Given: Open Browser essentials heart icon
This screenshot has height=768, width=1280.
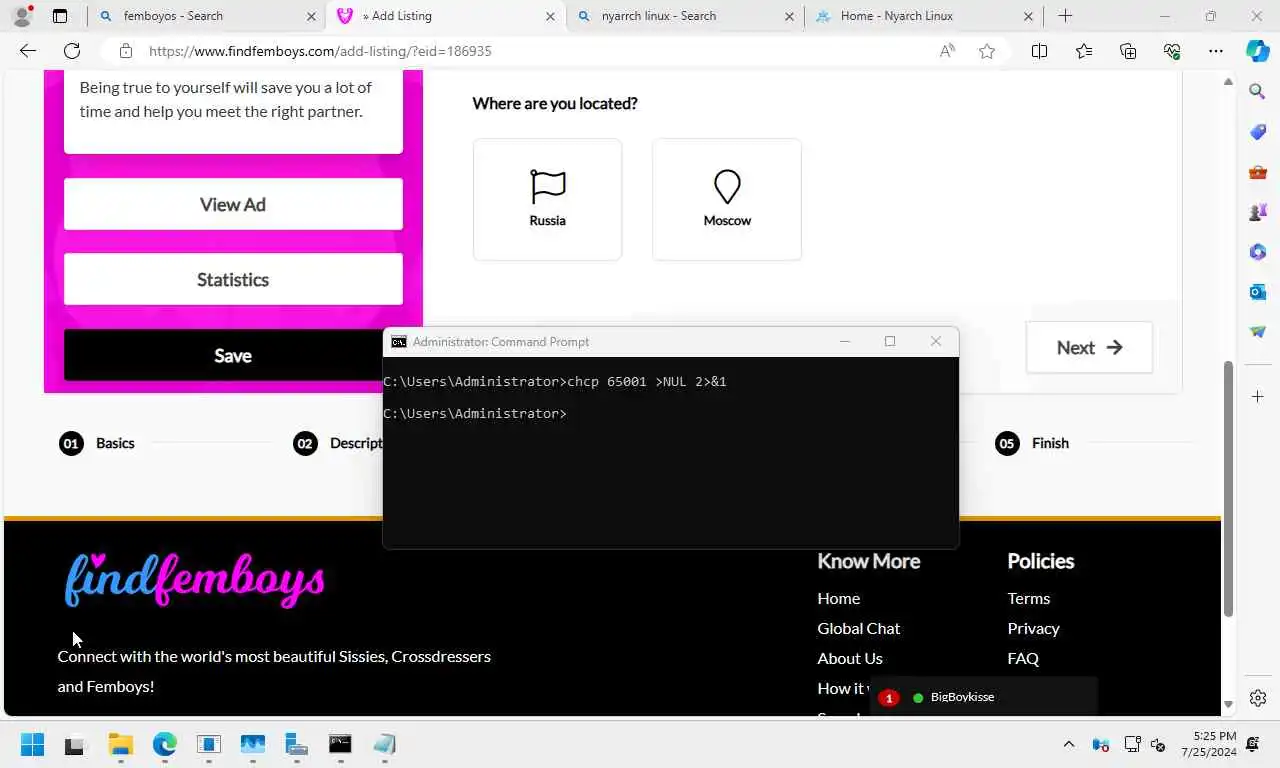Looking at the screenshot, I should pos(1172,51).
